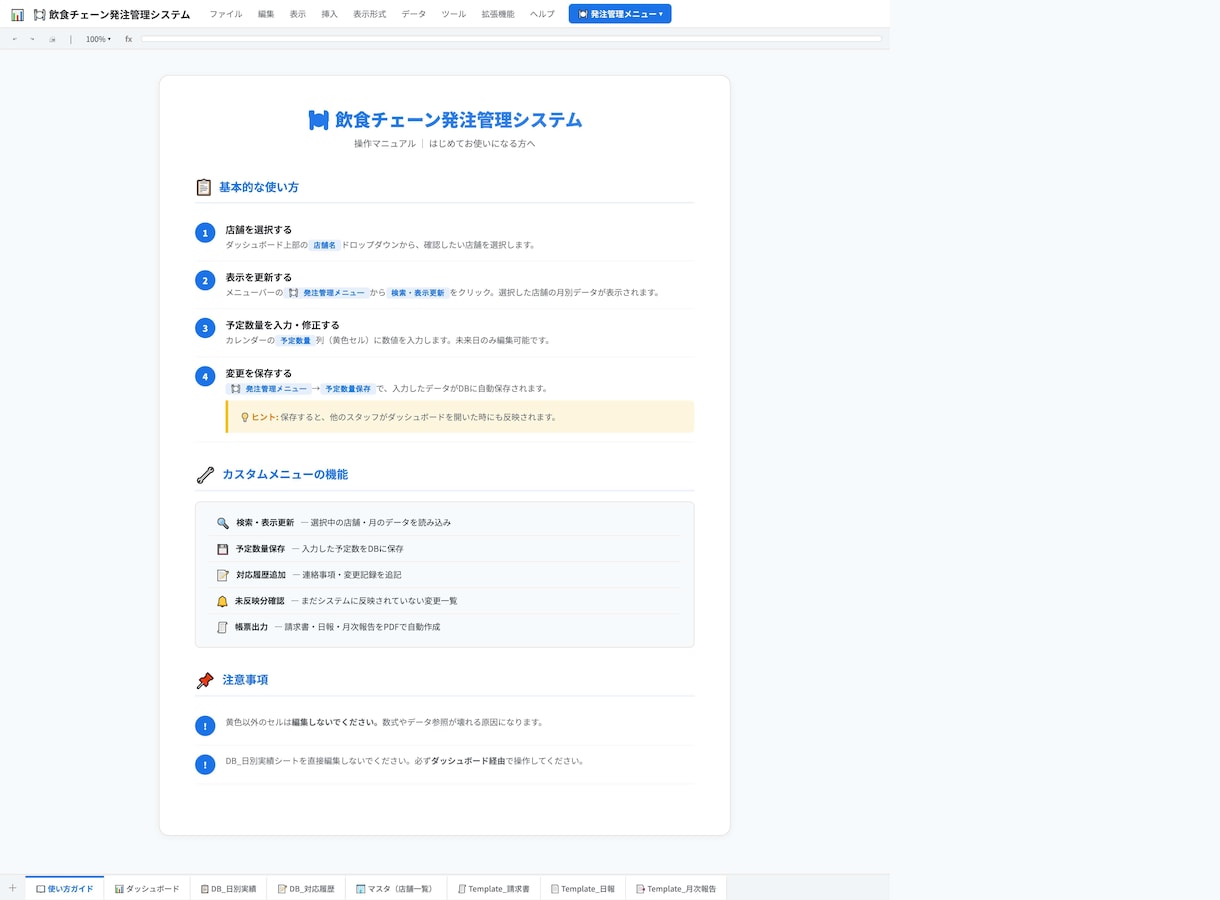Click the 対応履歴追加 label in the menu list
Image resolution: width=1220 pixels, height=900 pixels.
point(261,575)
